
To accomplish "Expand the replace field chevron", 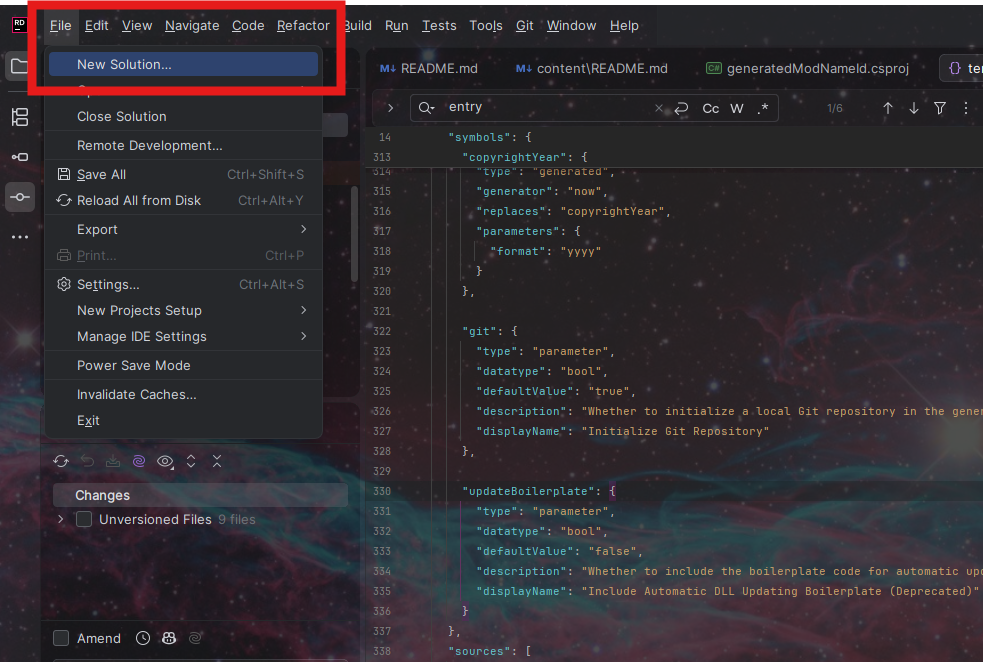I will (x=391, y=108).
